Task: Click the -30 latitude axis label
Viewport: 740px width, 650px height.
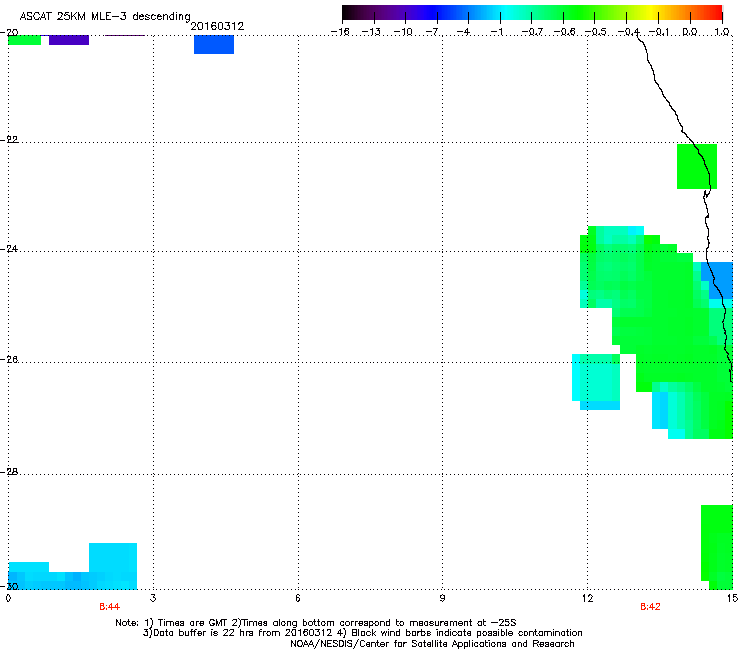Action: [x=9, y=586]
